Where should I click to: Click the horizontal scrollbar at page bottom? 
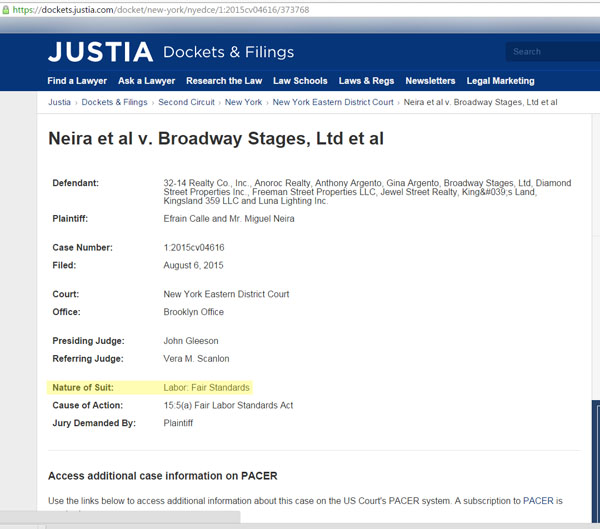pyautogui.click(x=120, y=518)
